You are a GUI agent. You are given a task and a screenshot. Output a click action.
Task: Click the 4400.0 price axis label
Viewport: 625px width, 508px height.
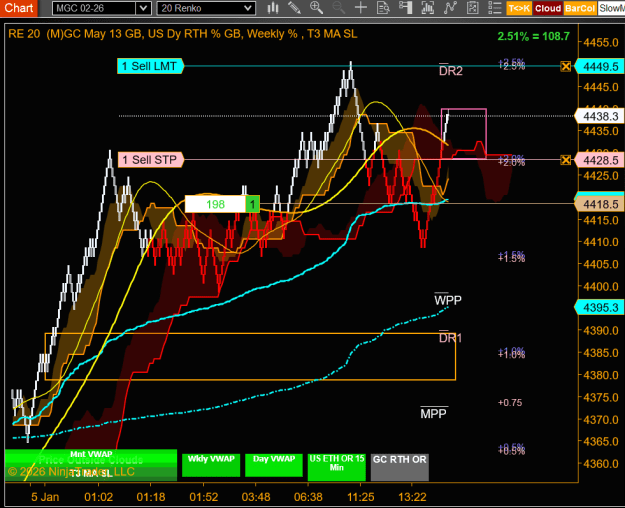(x=601, y=286)
